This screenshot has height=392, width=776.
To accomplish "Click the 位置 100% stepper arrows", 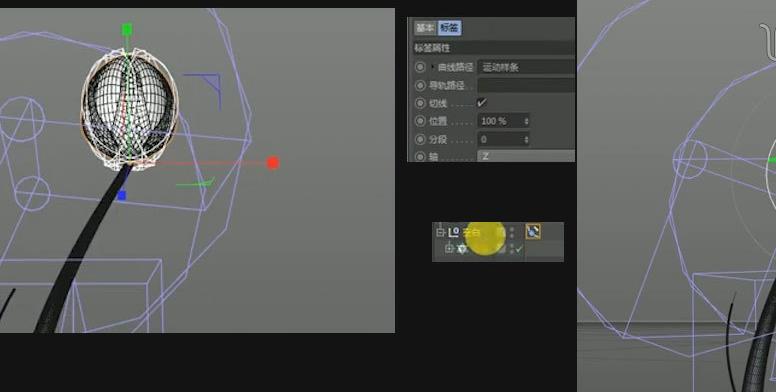I will 526,121.
